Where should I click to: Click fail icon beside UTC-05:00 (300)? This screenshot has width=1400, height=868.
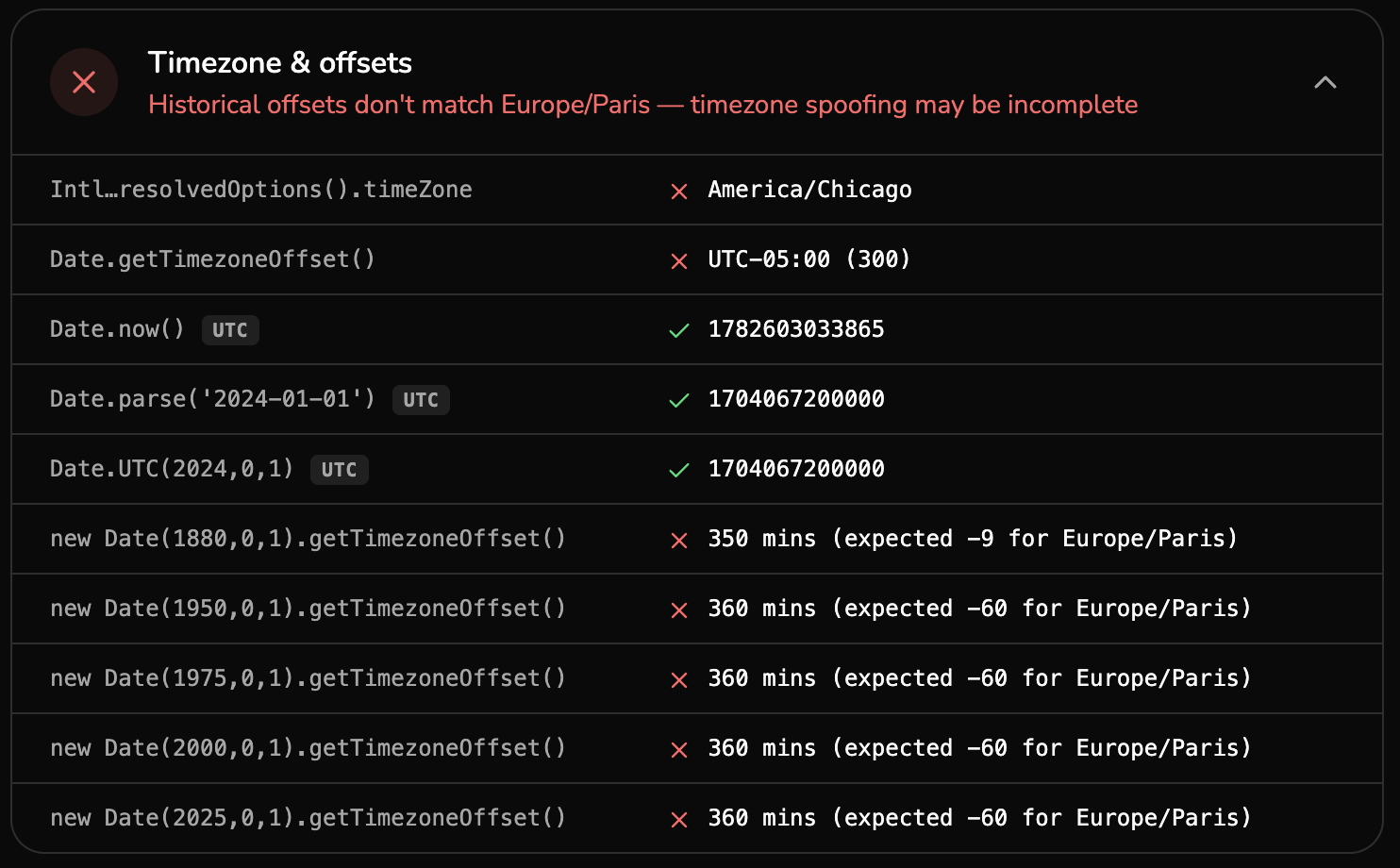click(x=679, y=261)
